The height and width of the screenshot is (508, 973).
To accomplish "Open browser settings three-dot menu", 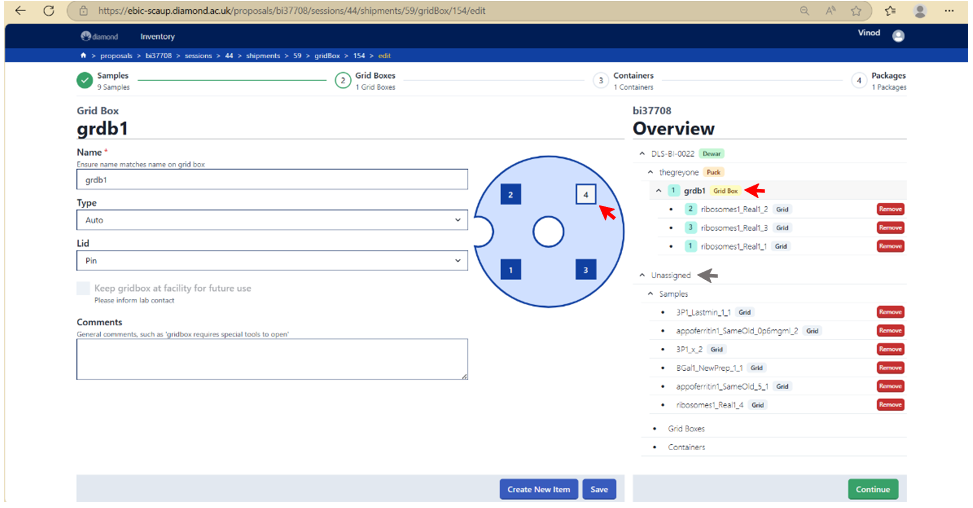I will click(x=949, y=11).
